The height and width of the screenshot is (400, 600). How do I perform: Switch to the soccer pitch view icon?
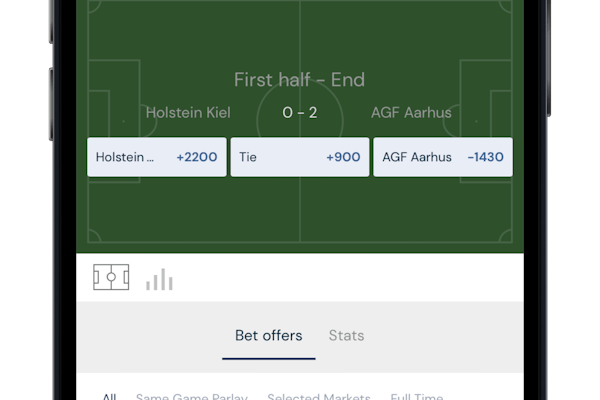[111, 277]
